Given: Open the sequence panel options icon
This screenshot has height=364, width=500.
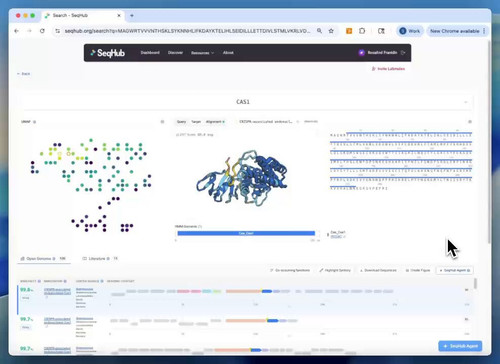Looking at the screenshot, I should (x=470, y=122).
